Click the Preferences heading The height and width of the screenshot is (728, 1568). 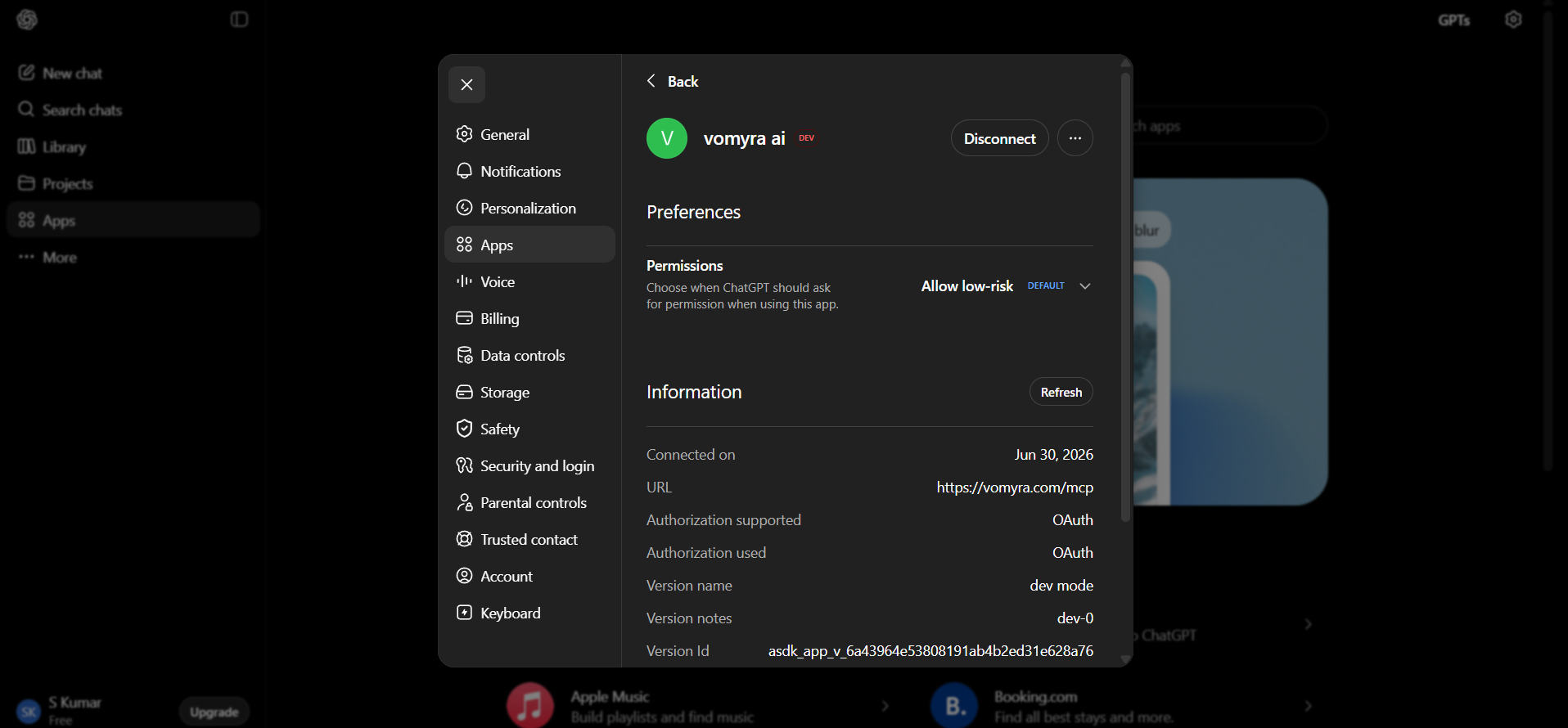(693, 212)
